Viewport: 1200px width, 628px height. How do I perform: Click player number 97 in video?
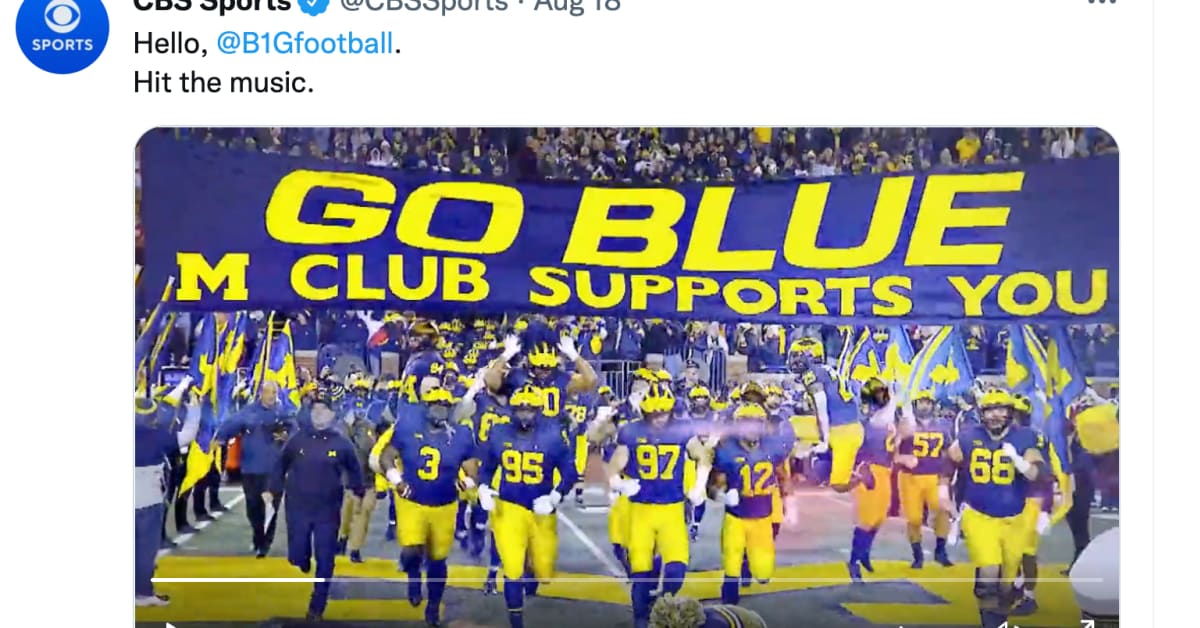point(659,463)
